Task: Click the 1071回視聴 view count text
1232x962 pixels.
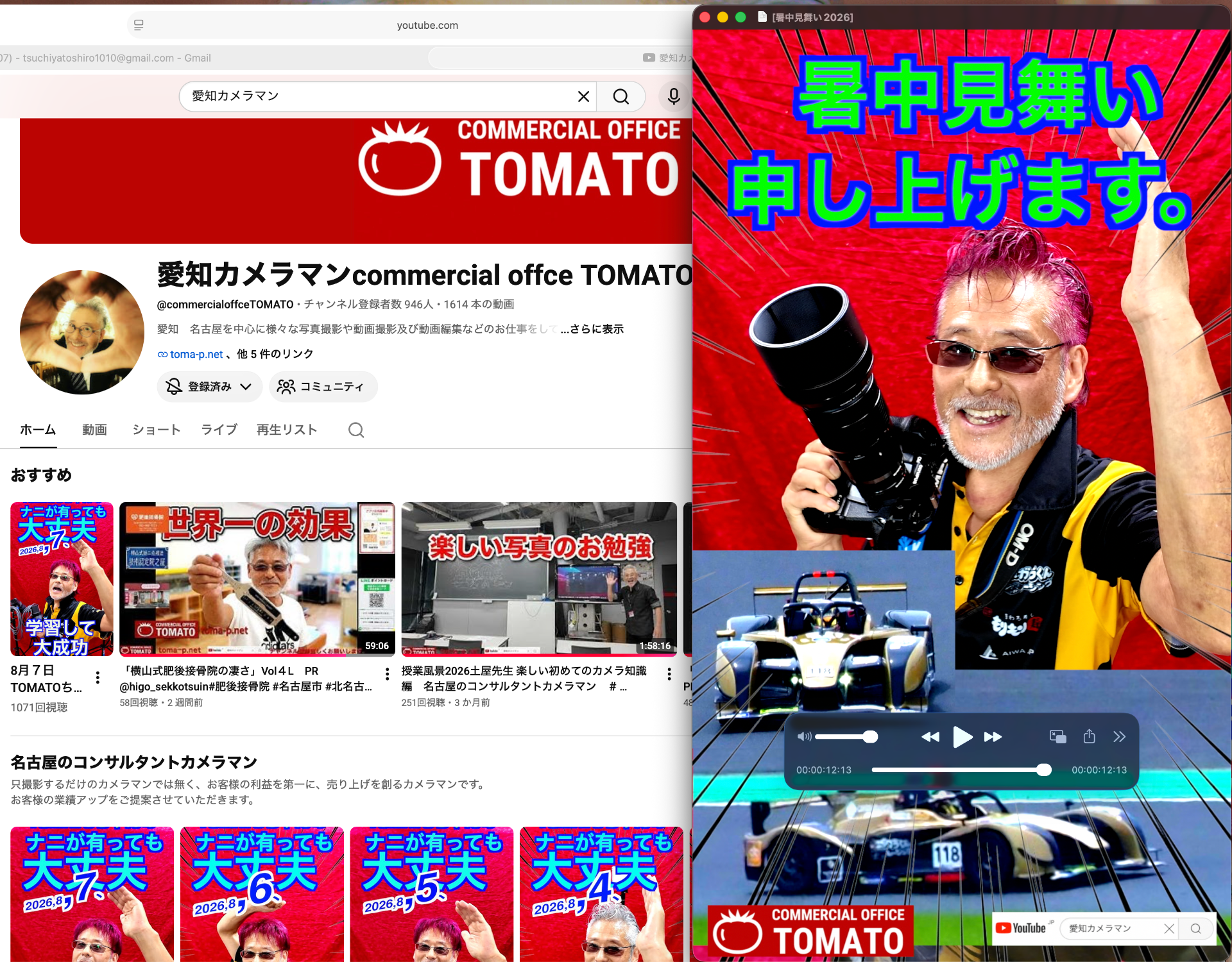Action: (x=39, y=707)
